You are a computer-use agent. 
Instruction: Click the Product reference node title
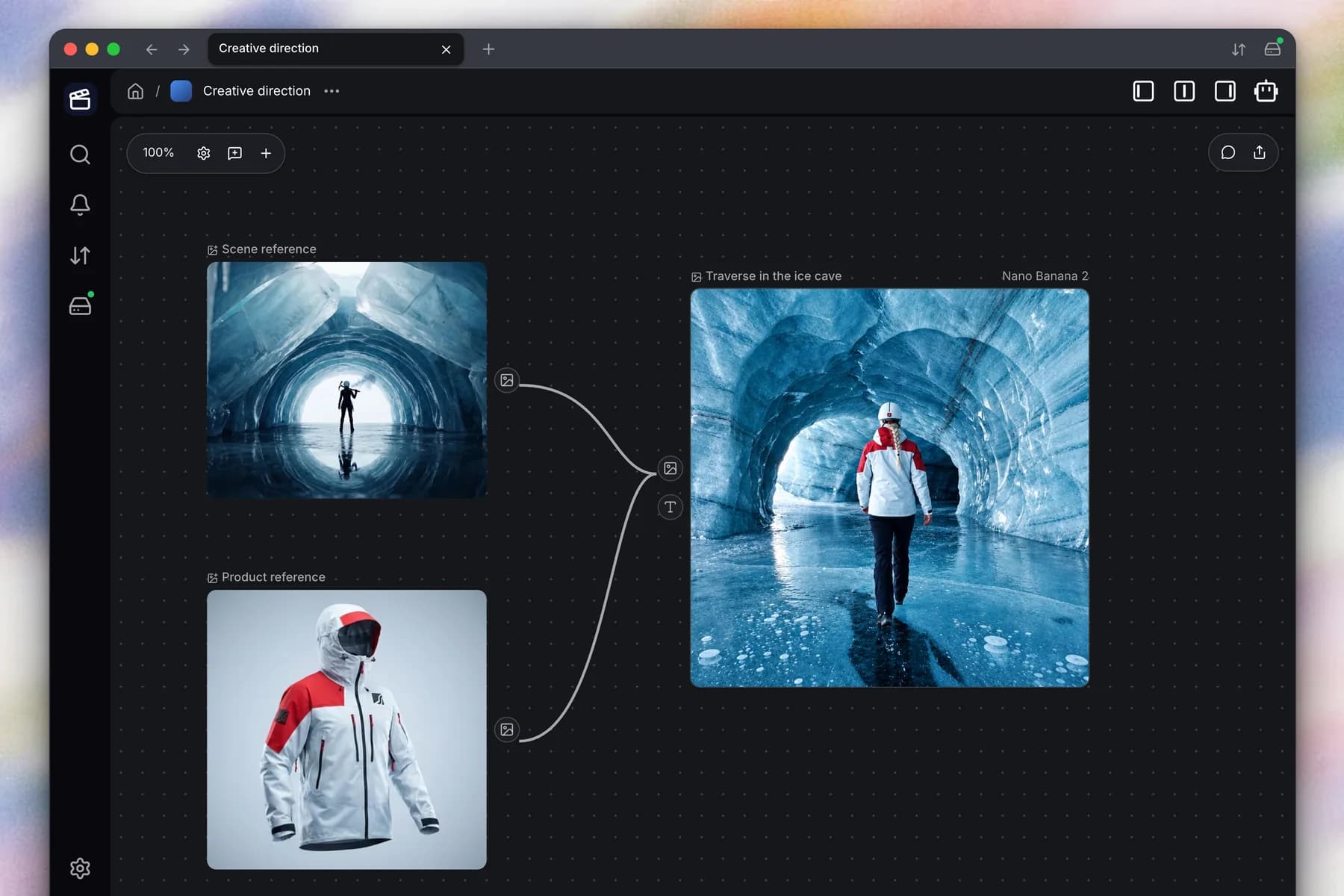point(273,577)
